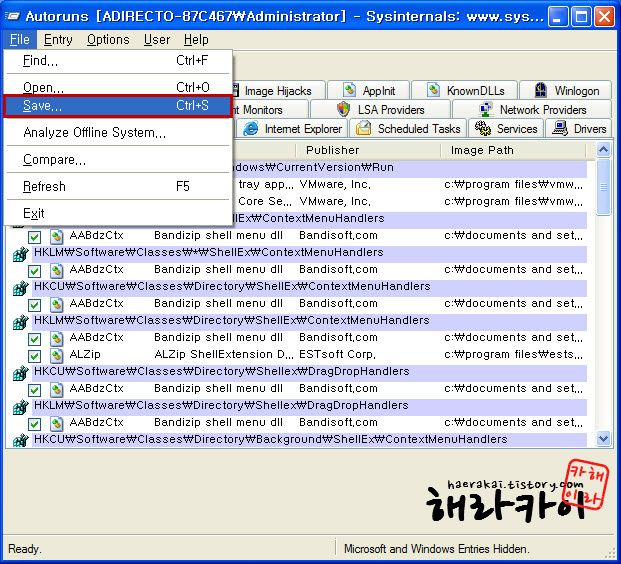Click the ALZip entry file icon

(x=57, y=355)
